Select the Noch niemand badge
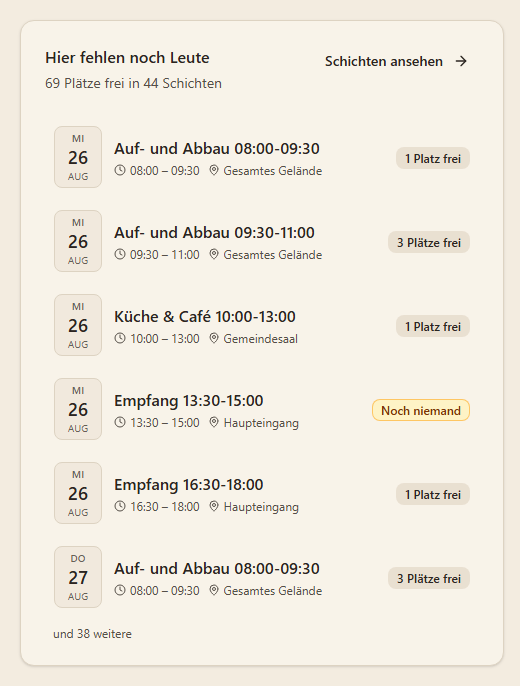The height and width of the screenshot is (686, 520). tap(421, 410)
